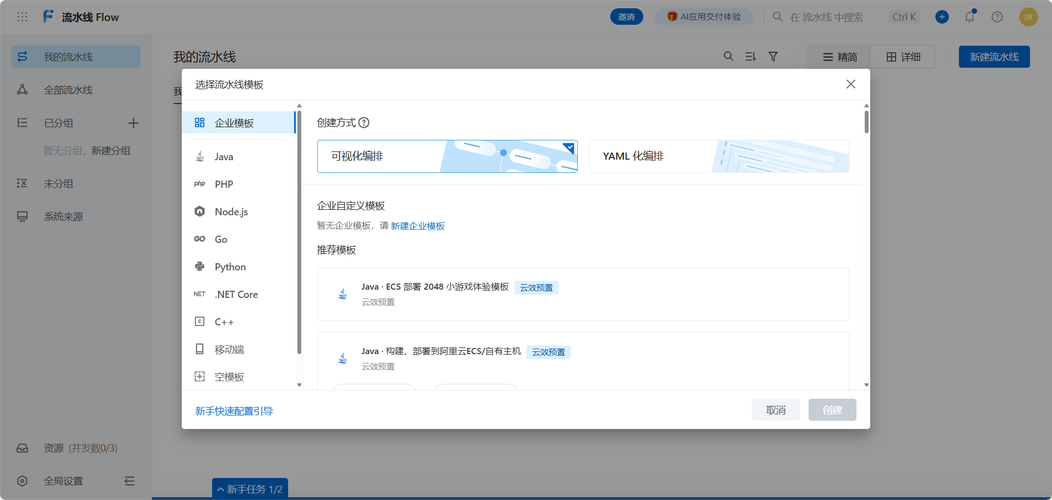Select Java ECS 部署 2048 小游戏体验模板 card
The image size is (1052, 500).
(x=583, y=294)
